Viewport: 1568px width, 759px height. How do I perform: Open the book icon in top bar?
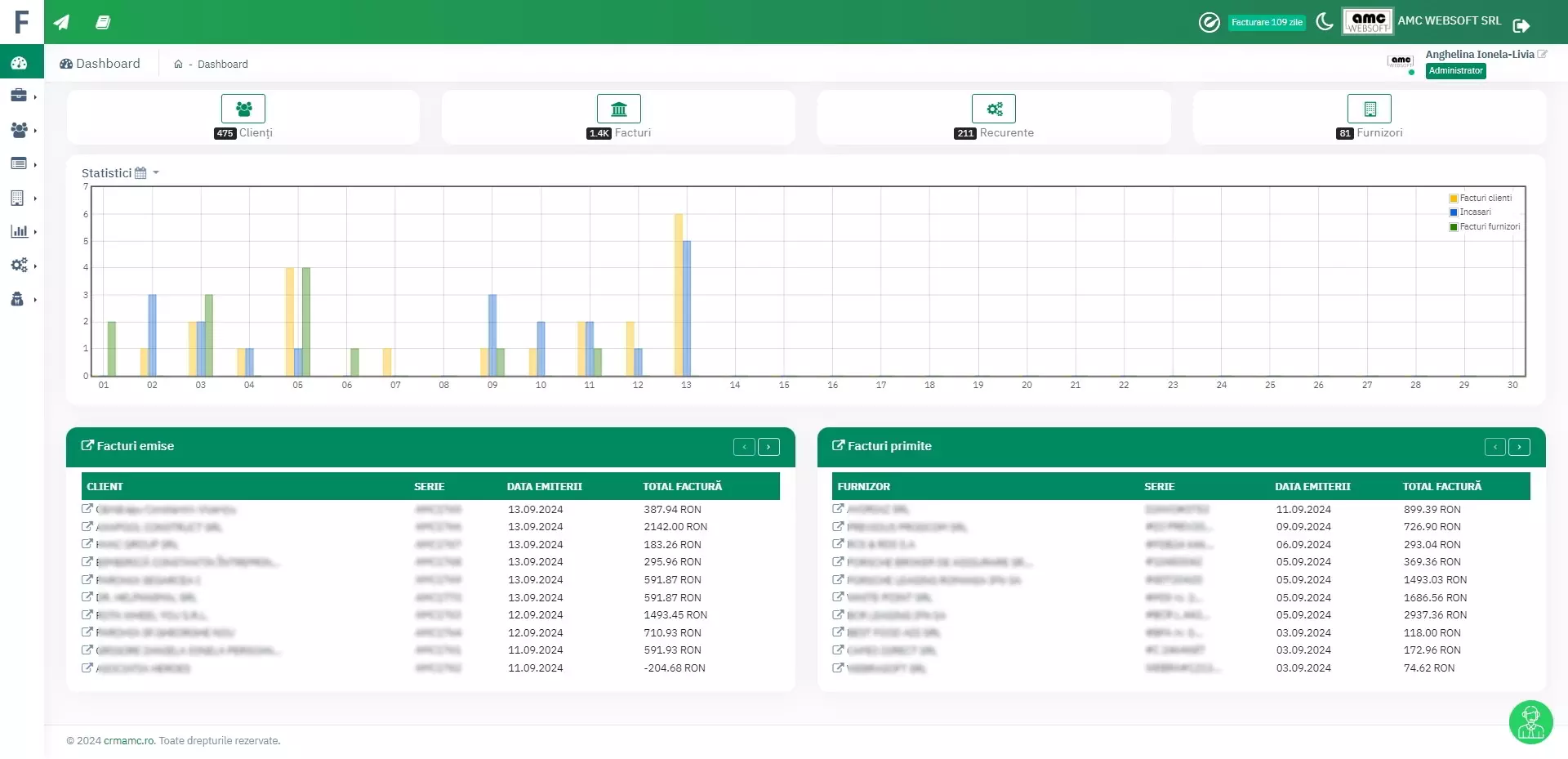(103, 22)
